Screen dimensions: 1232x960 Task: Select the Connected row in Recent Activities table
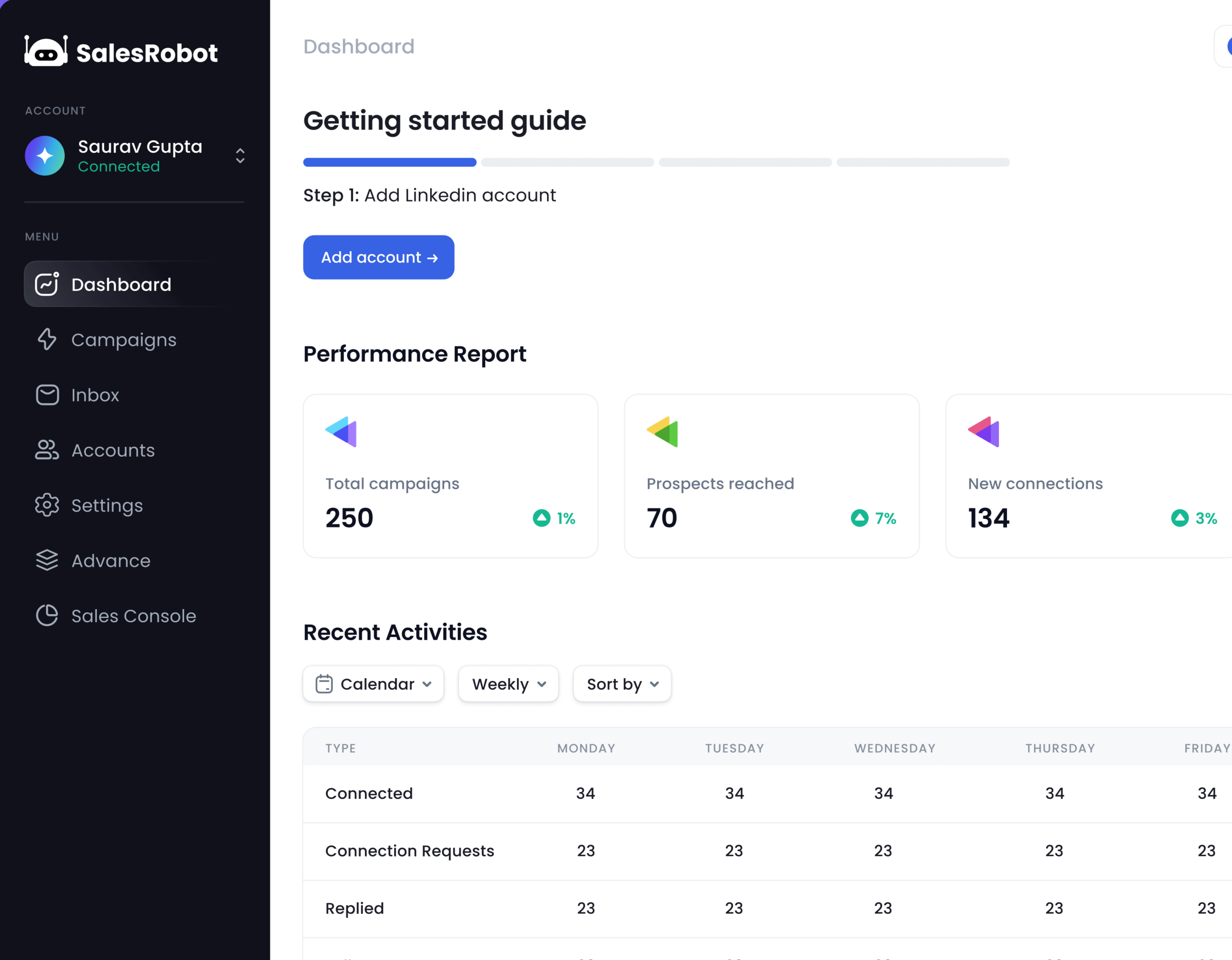(368, 794)
